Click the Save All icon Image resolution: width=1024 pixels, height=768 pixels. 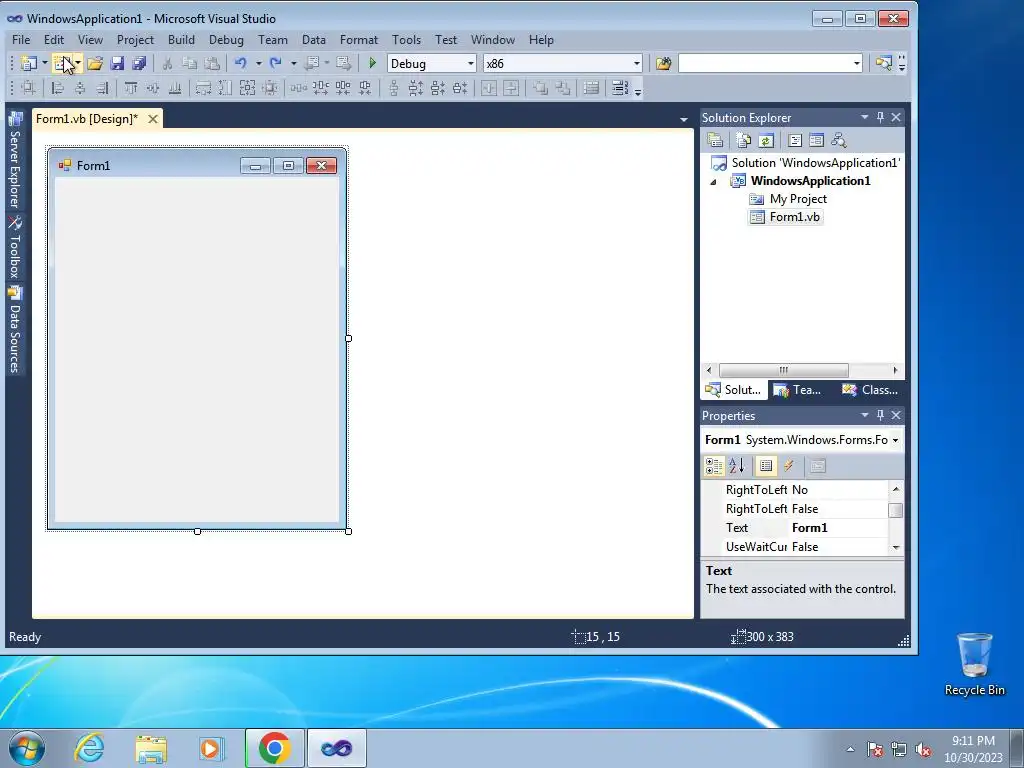(x=139, y=63)
